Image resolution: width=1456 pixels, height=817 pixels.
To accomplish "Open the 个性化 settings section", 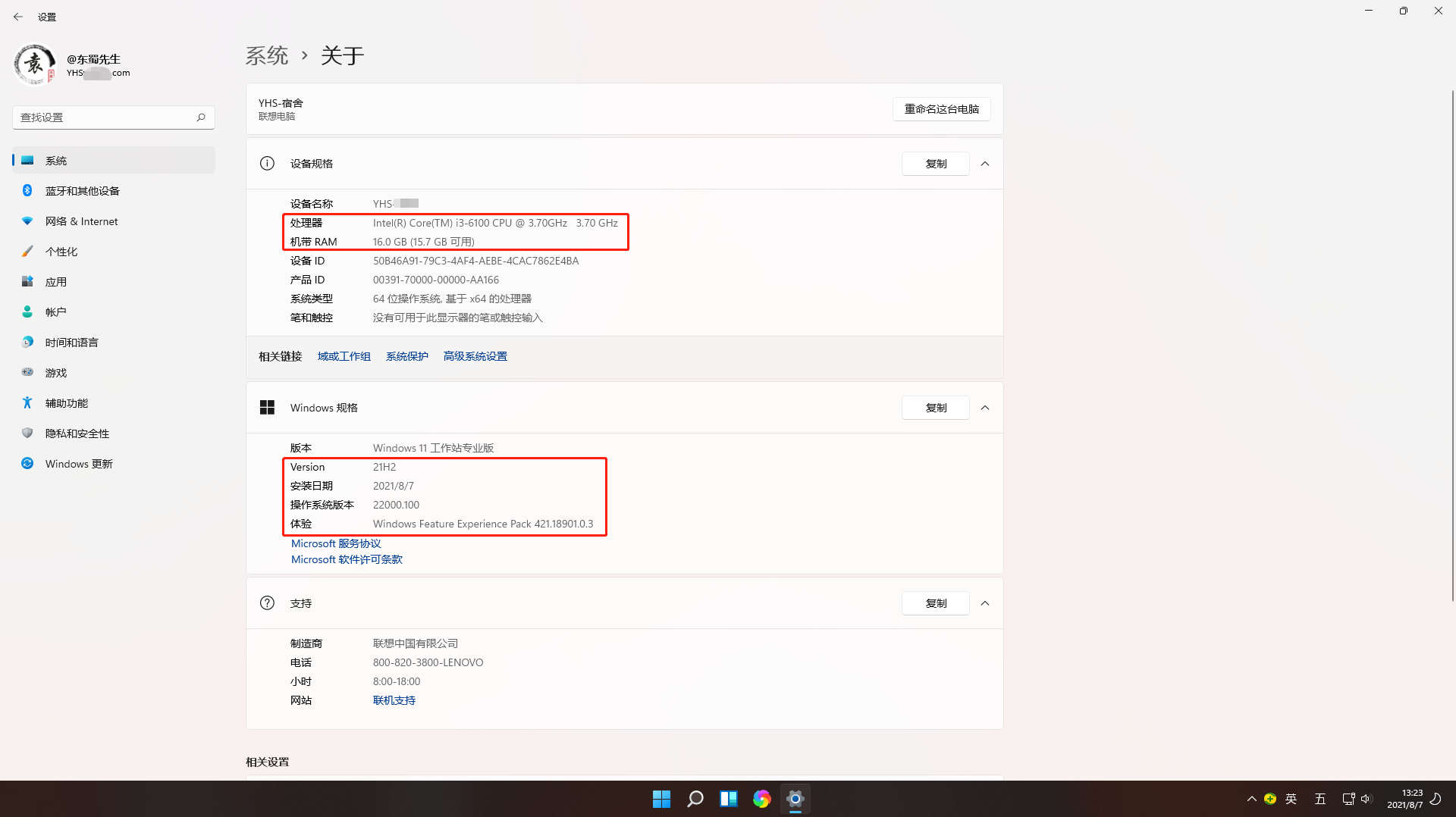I will click(61, 251).
